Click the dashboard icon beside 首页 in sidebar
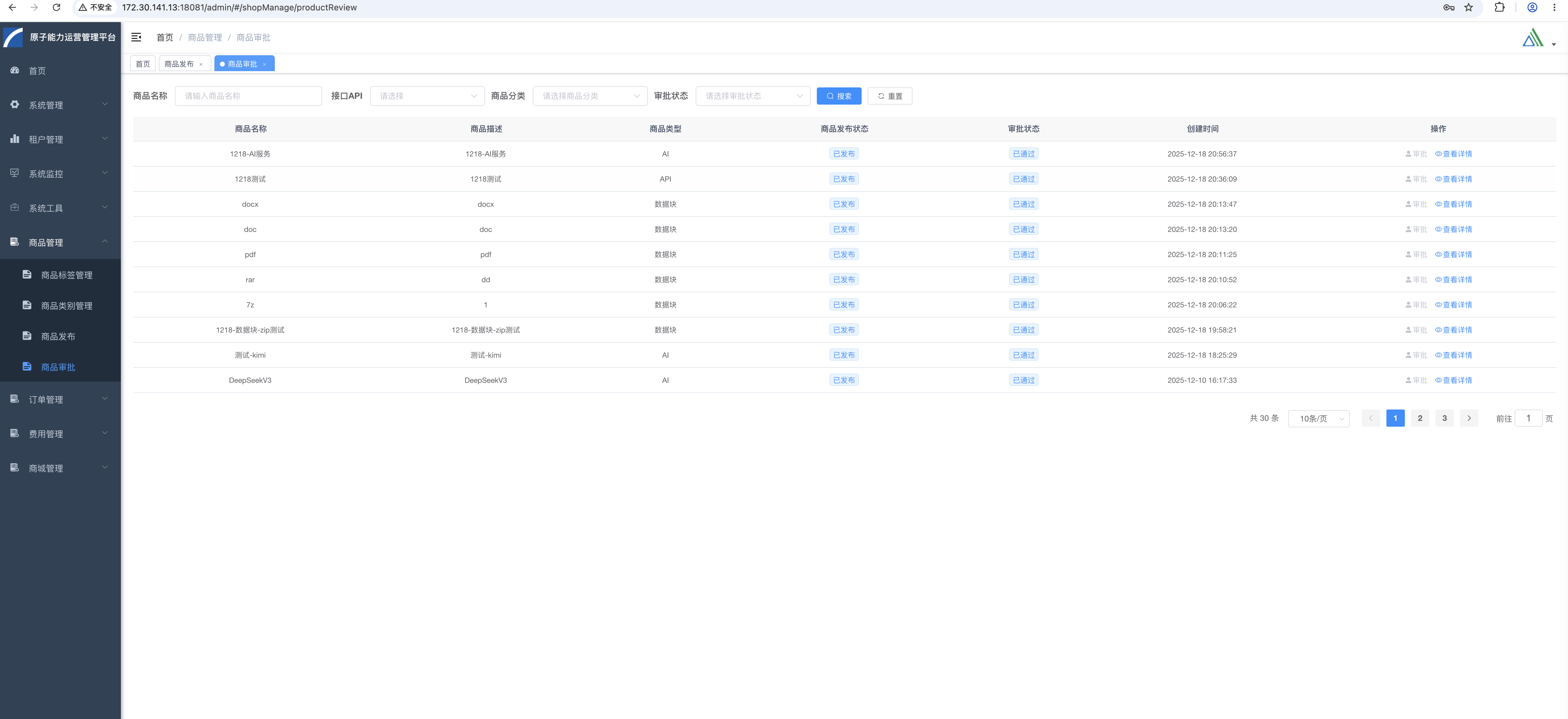Screen dimensions: 1568x719 coord(15,71)
